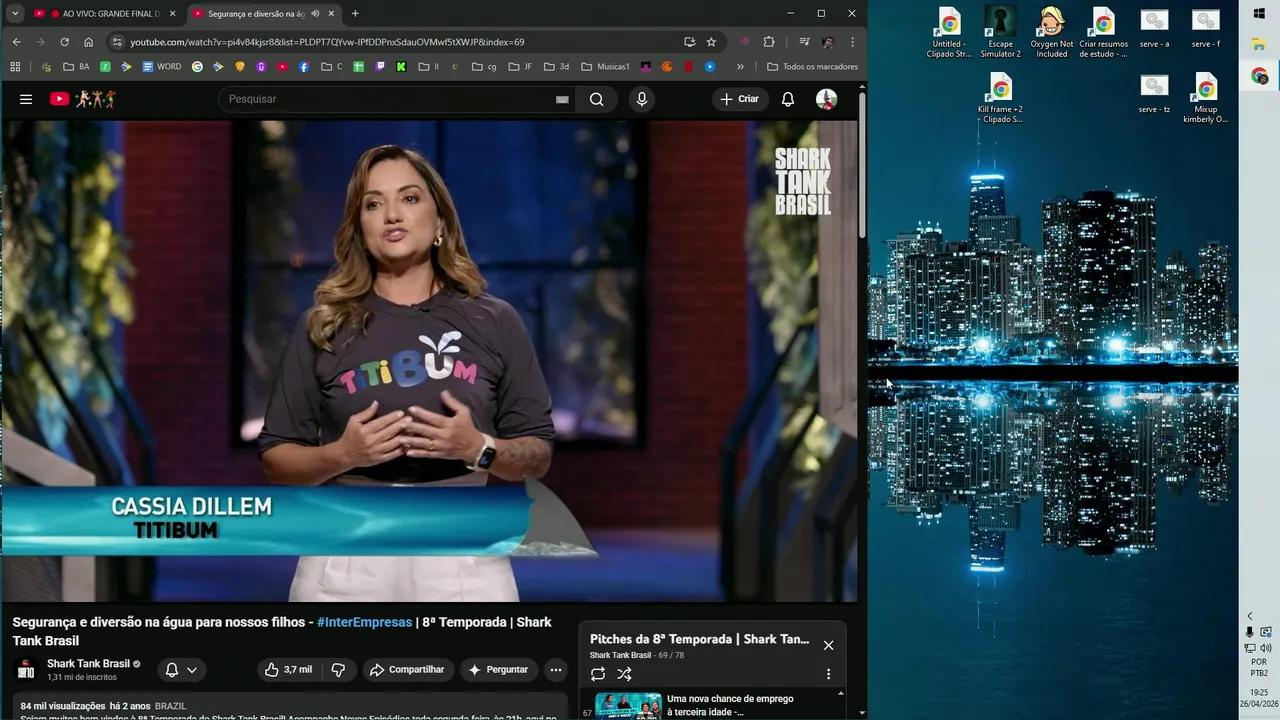Mute the tab via speaker icon
1280x720 pixels.
point(315,14)
